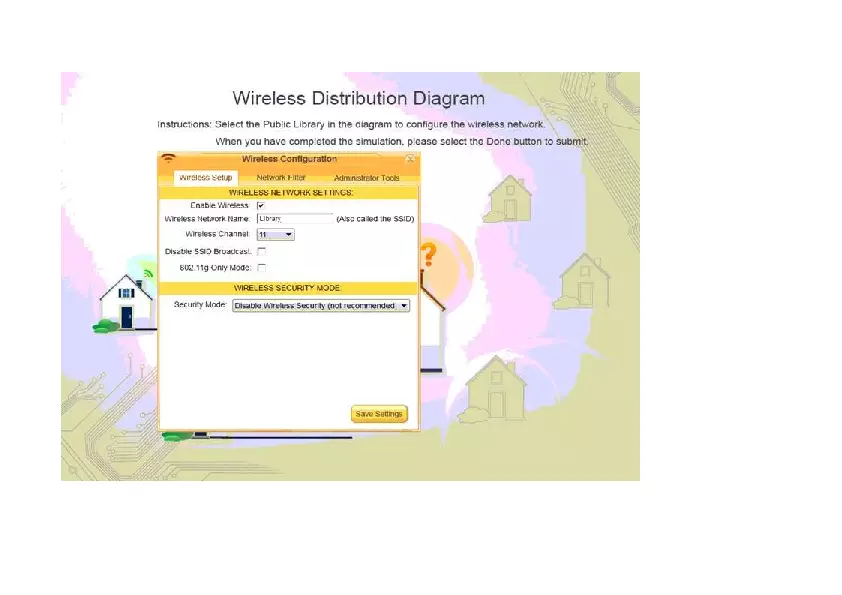
Task: Open the Administrator Tools tab
Action: 365,176
